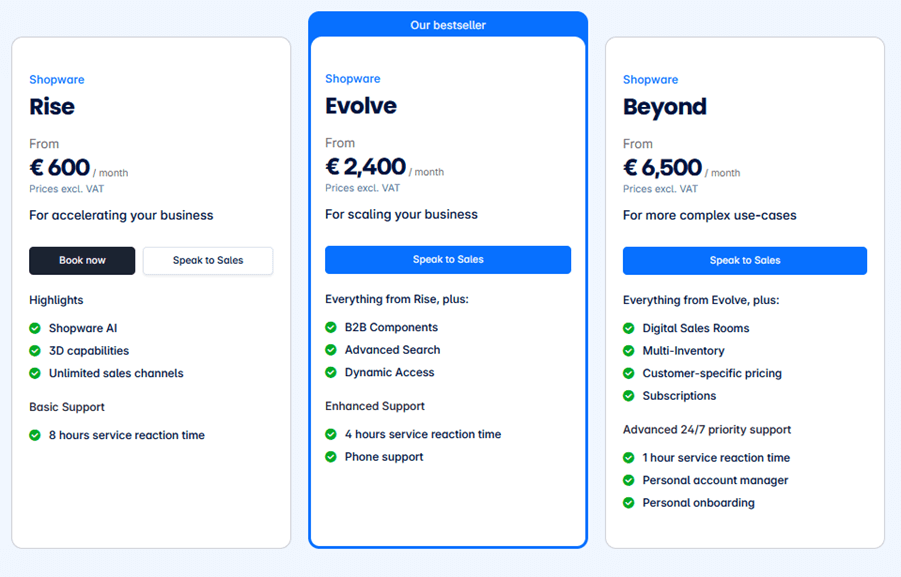Screen dimensions: 901x577
Task: Click the Shopware label above Rise
Action: tap(57, 80)
